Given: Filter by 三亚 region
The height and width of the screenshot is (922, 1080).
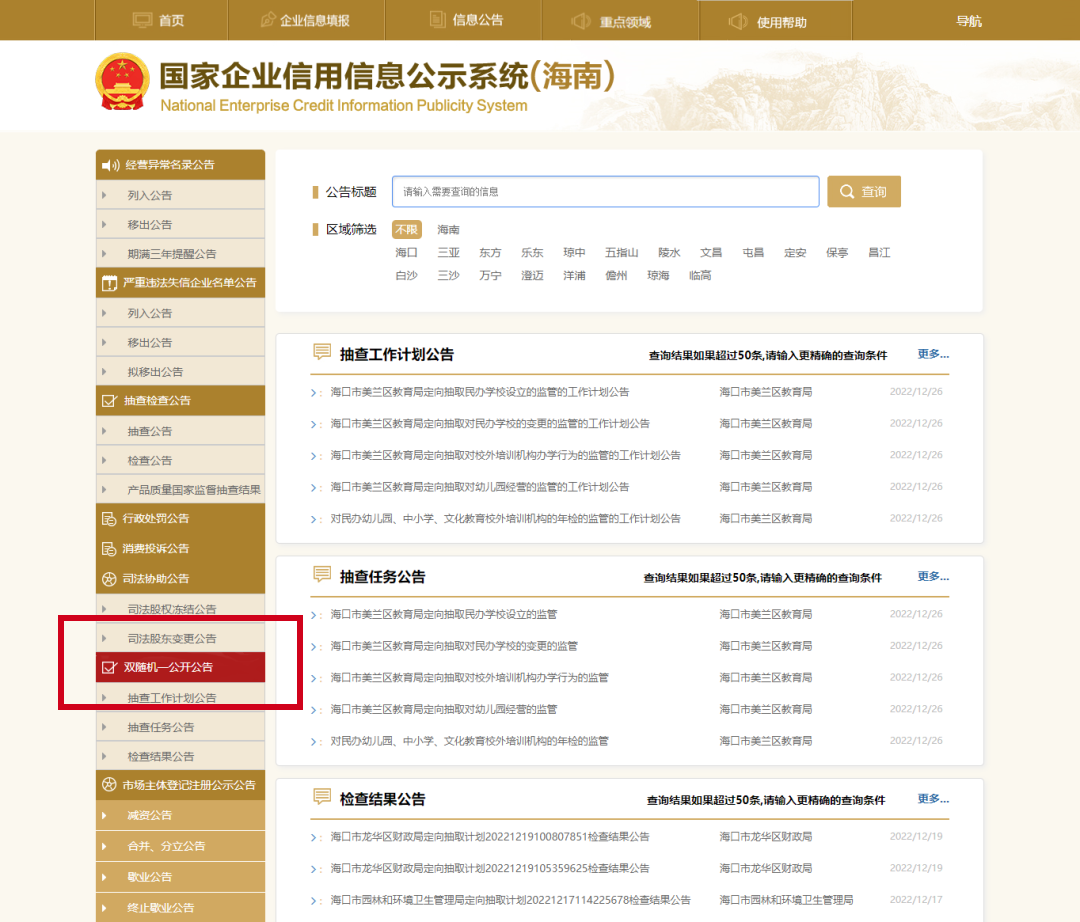Looking at the screenshot, I should (x=448, y=253).
